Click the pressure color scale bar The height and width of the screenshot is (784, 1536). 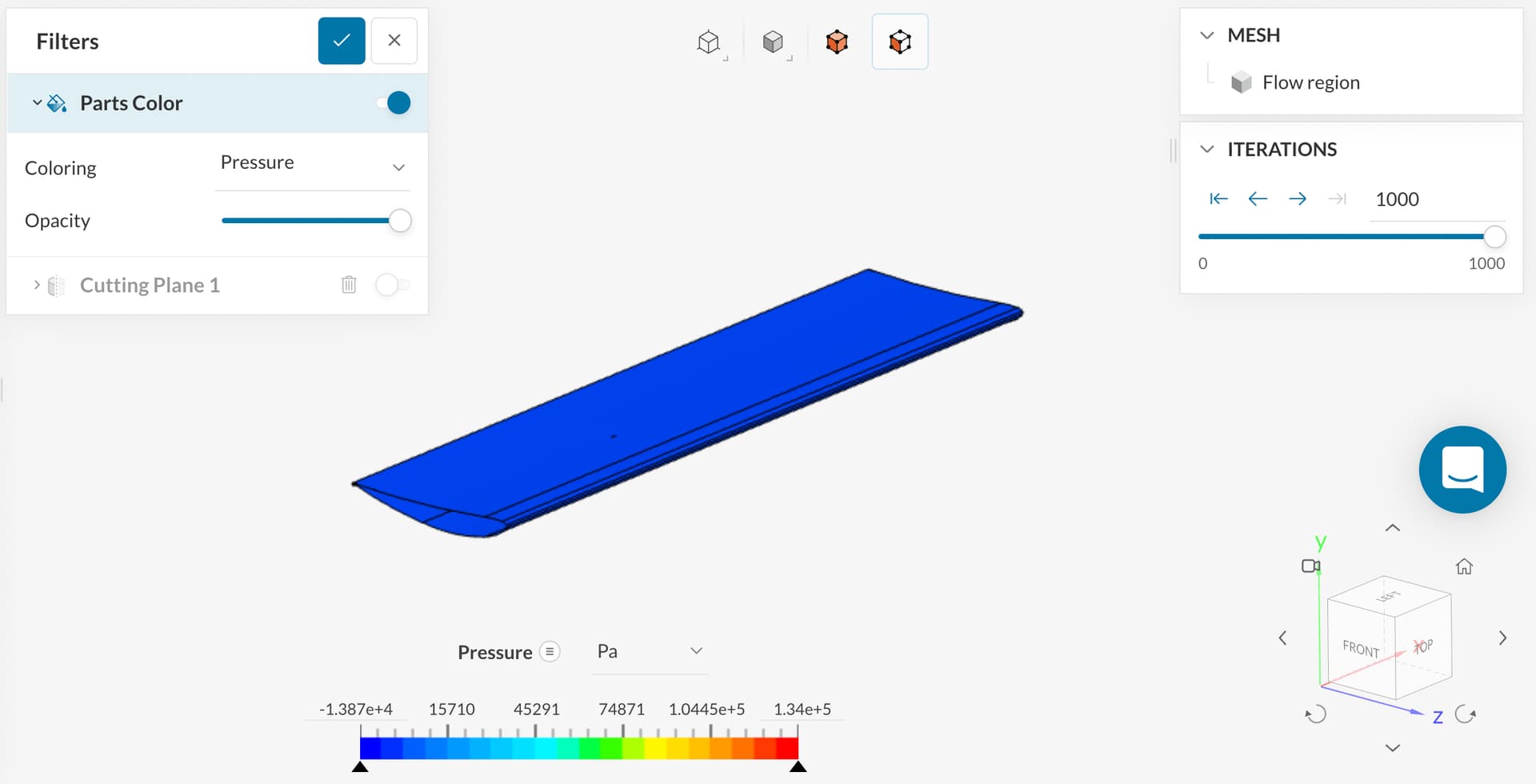tap(579, 748)
